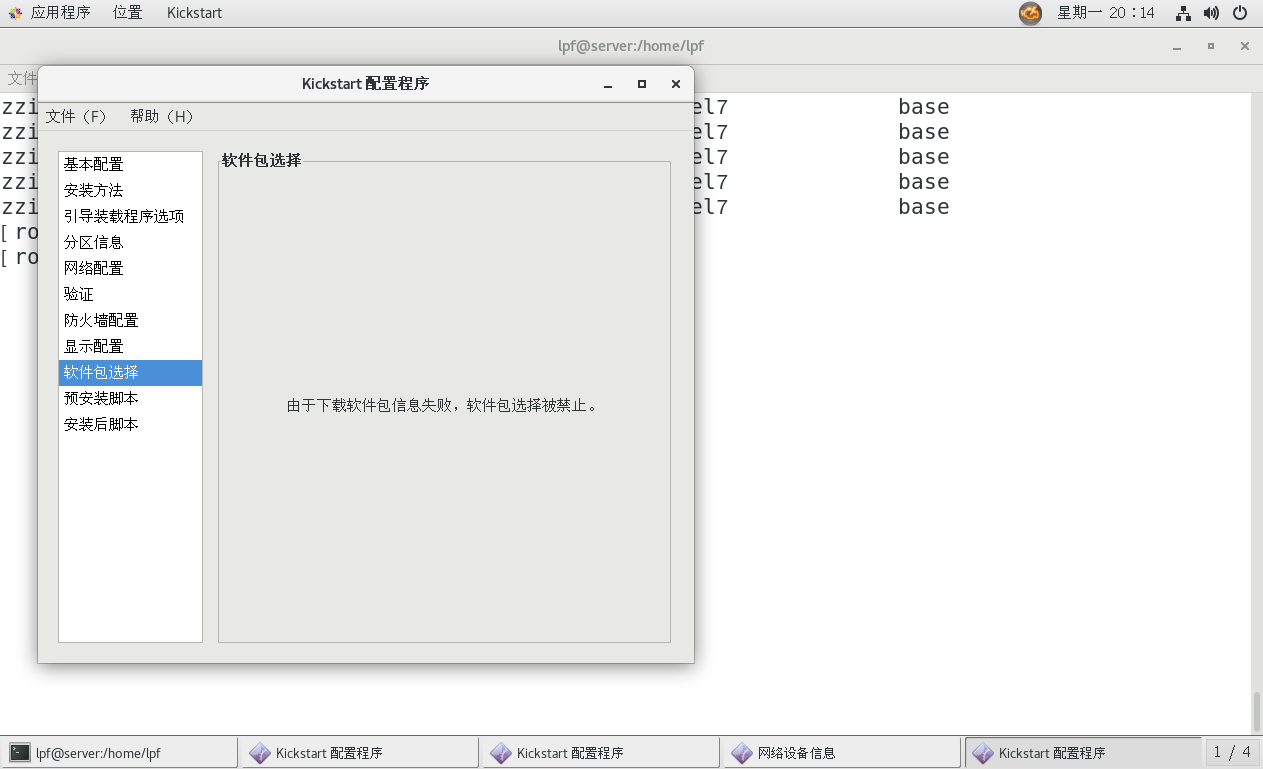Click the terminal window vertical scrollbar
Viewport: 1263px width, 769px height.
[1257, 712]
